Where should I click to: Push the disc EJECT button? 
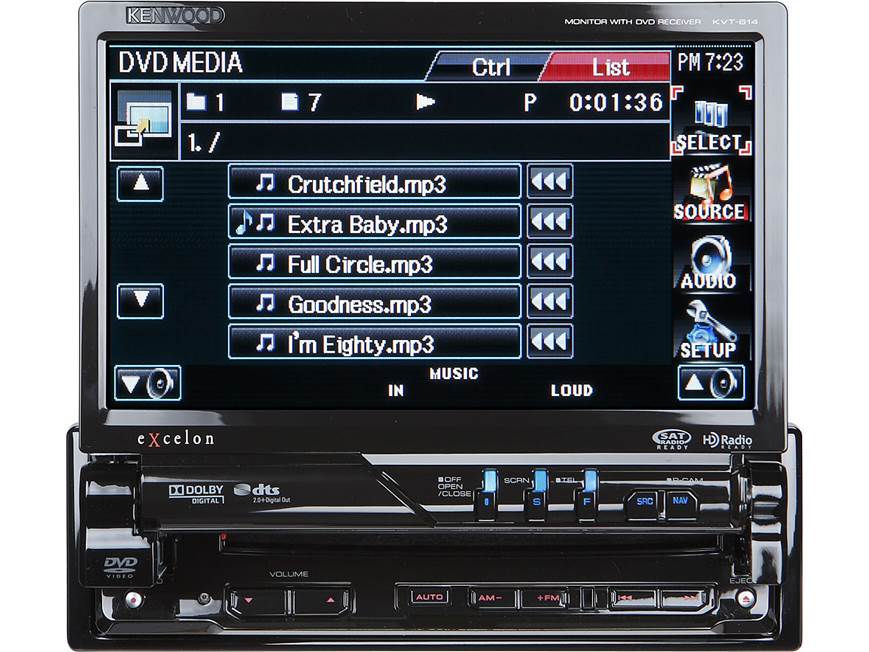click(746, 599)
